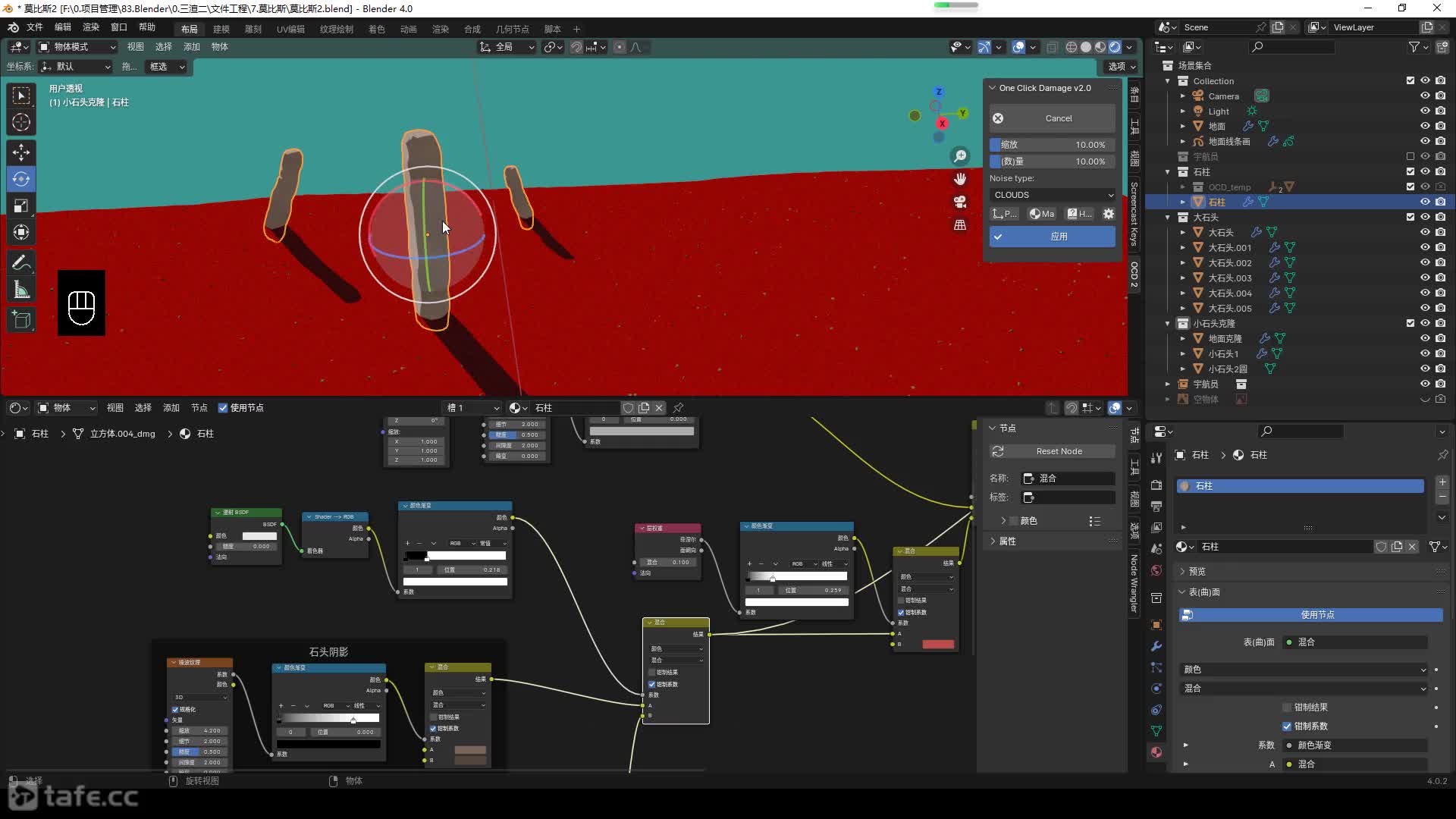
Task: Click the viewport pan hand icon
Action: click(960, 179)
